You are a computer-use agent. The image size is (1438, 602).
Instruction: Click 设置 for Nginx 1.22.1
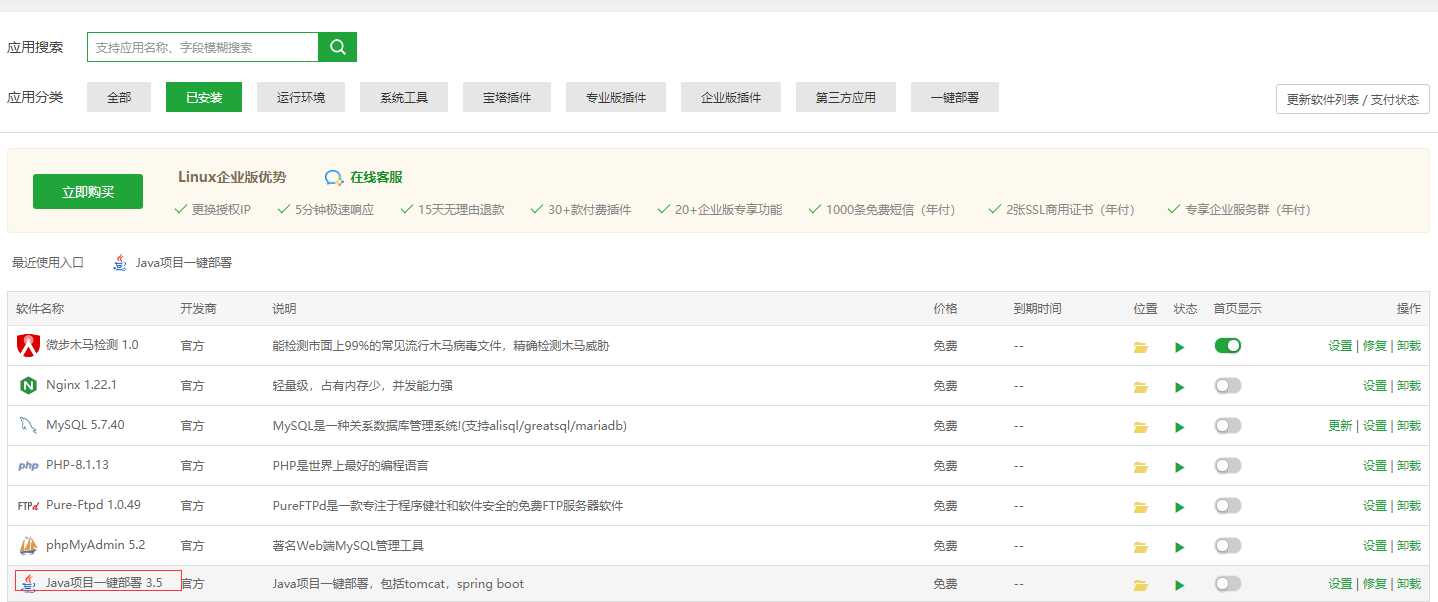[1374, 386]
